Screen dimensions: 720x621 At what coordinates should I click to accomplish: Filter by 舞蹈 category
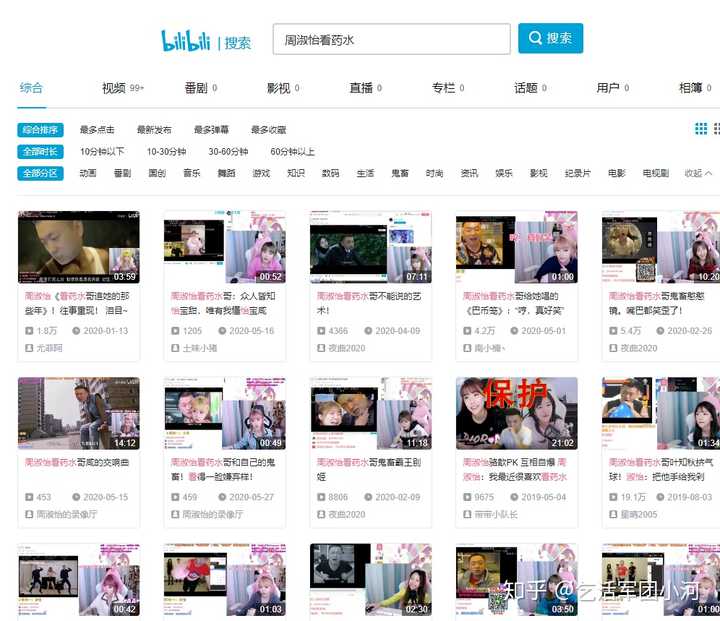tap(226, 173)
